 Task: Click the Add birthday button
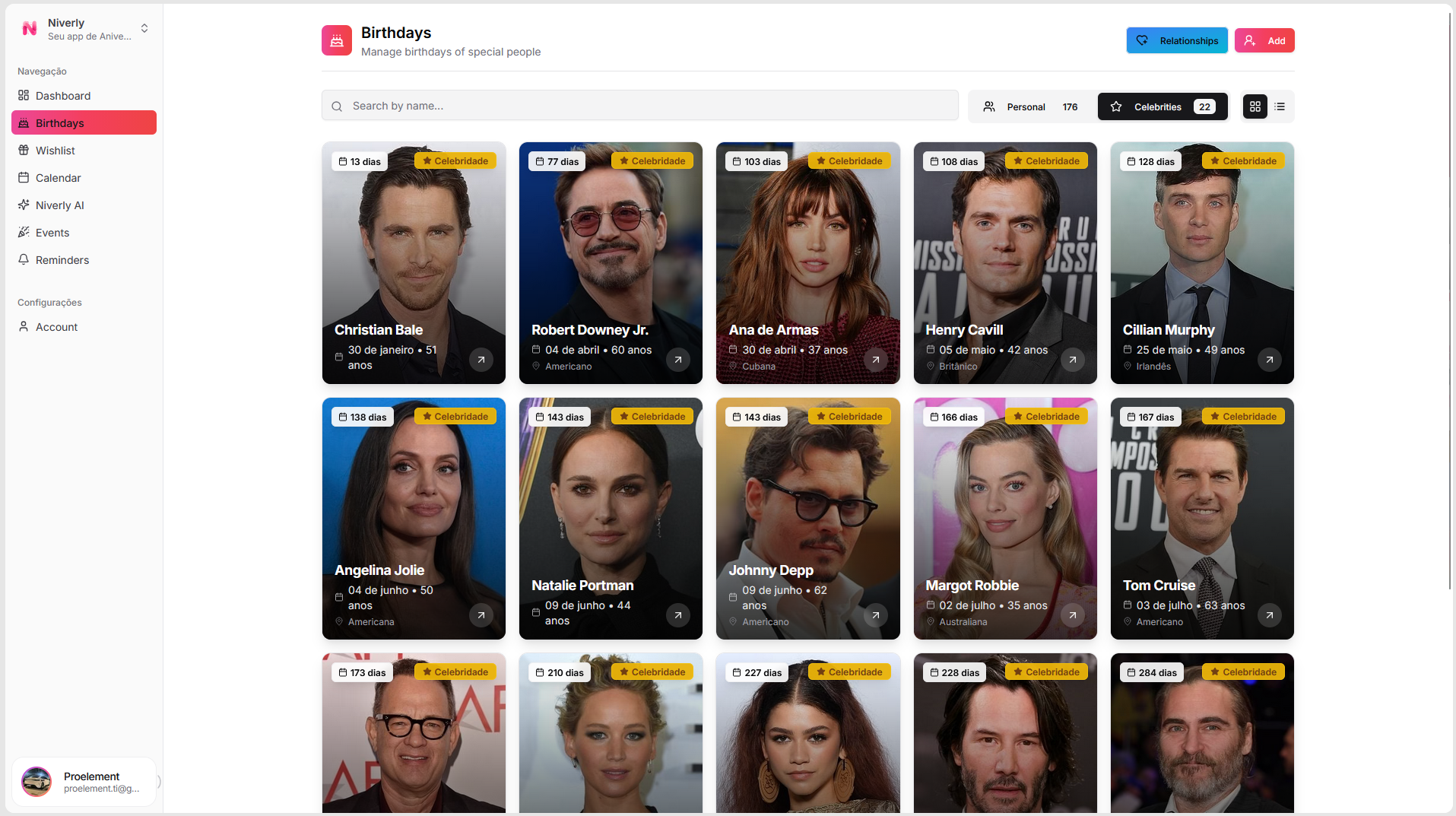[x=1264, y=41]
